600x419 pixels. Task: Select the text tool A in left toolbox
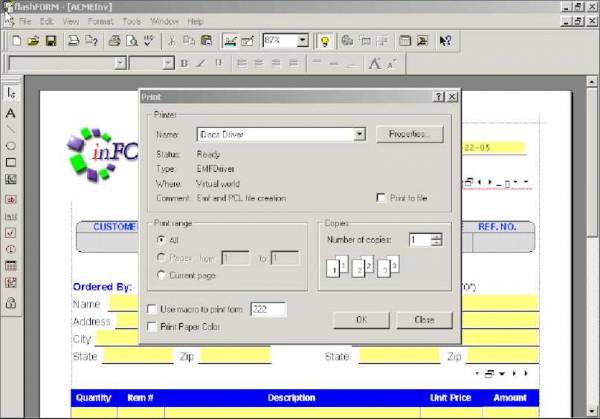click(x=11, y=112)
